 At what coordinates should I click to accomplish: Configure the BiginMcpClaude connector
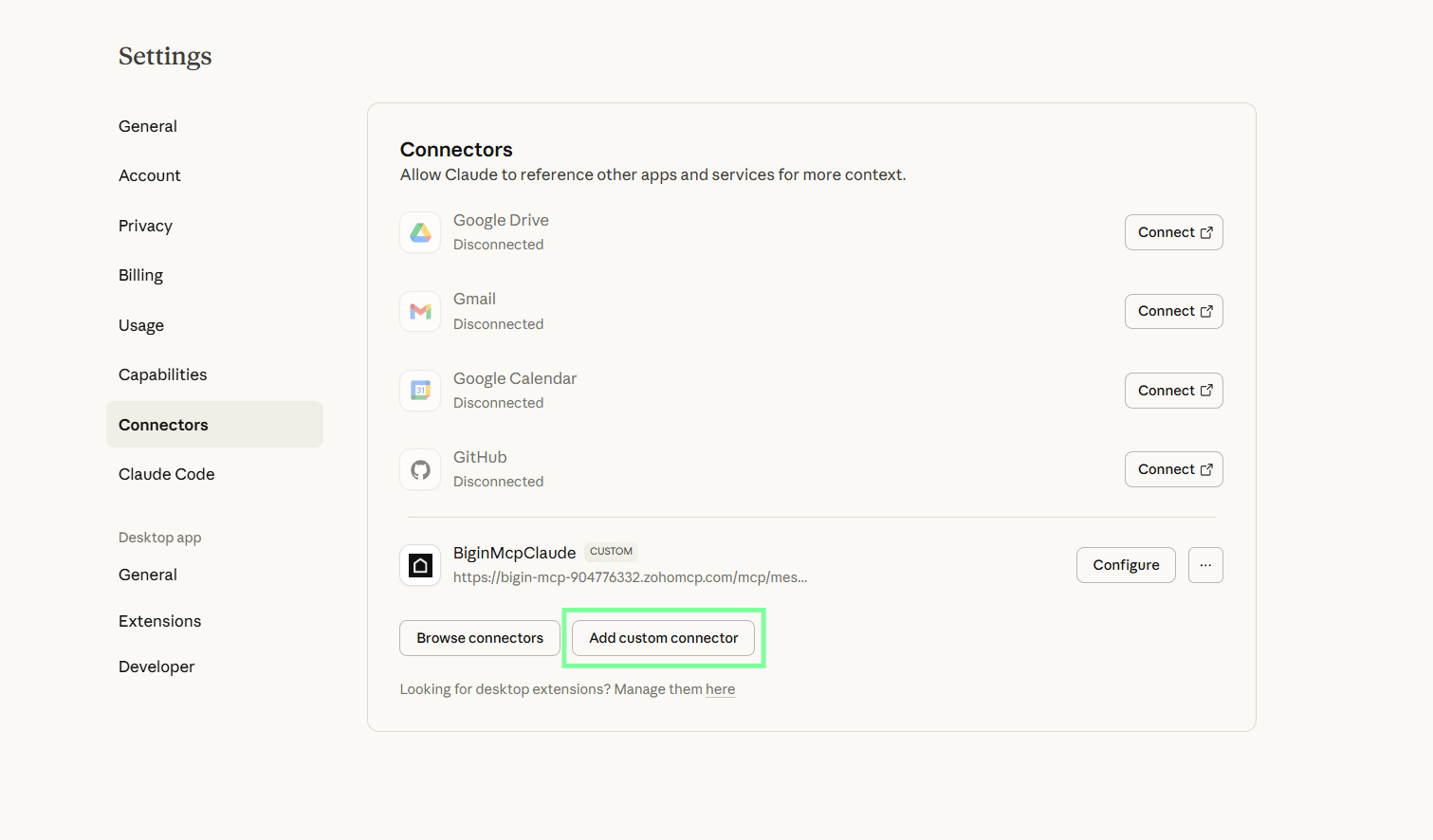tap(1126, 565)
